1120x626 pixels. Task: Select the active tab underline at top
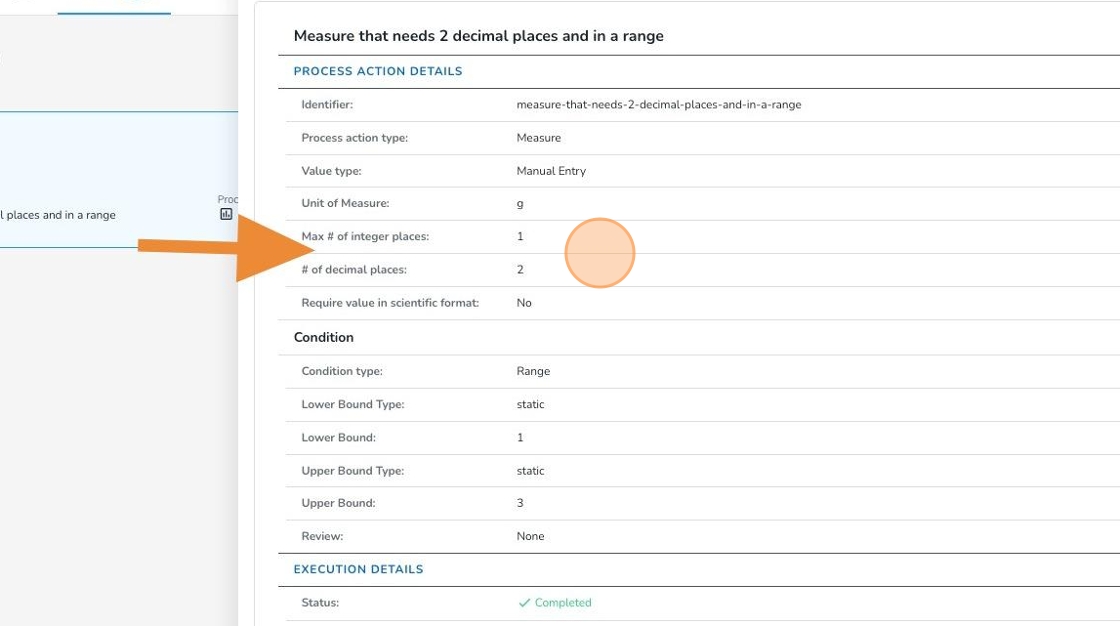[x=114, y=13]
